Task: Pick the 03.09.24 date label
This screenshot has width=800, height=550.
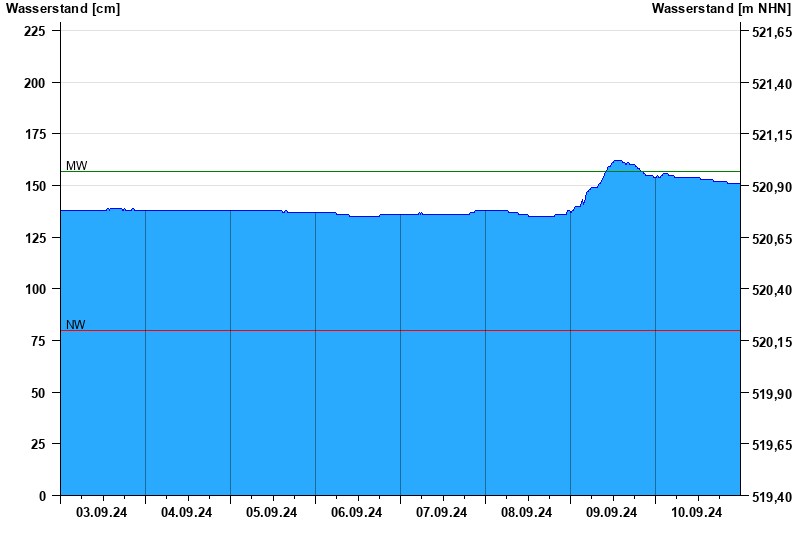Action: (102, 512)
